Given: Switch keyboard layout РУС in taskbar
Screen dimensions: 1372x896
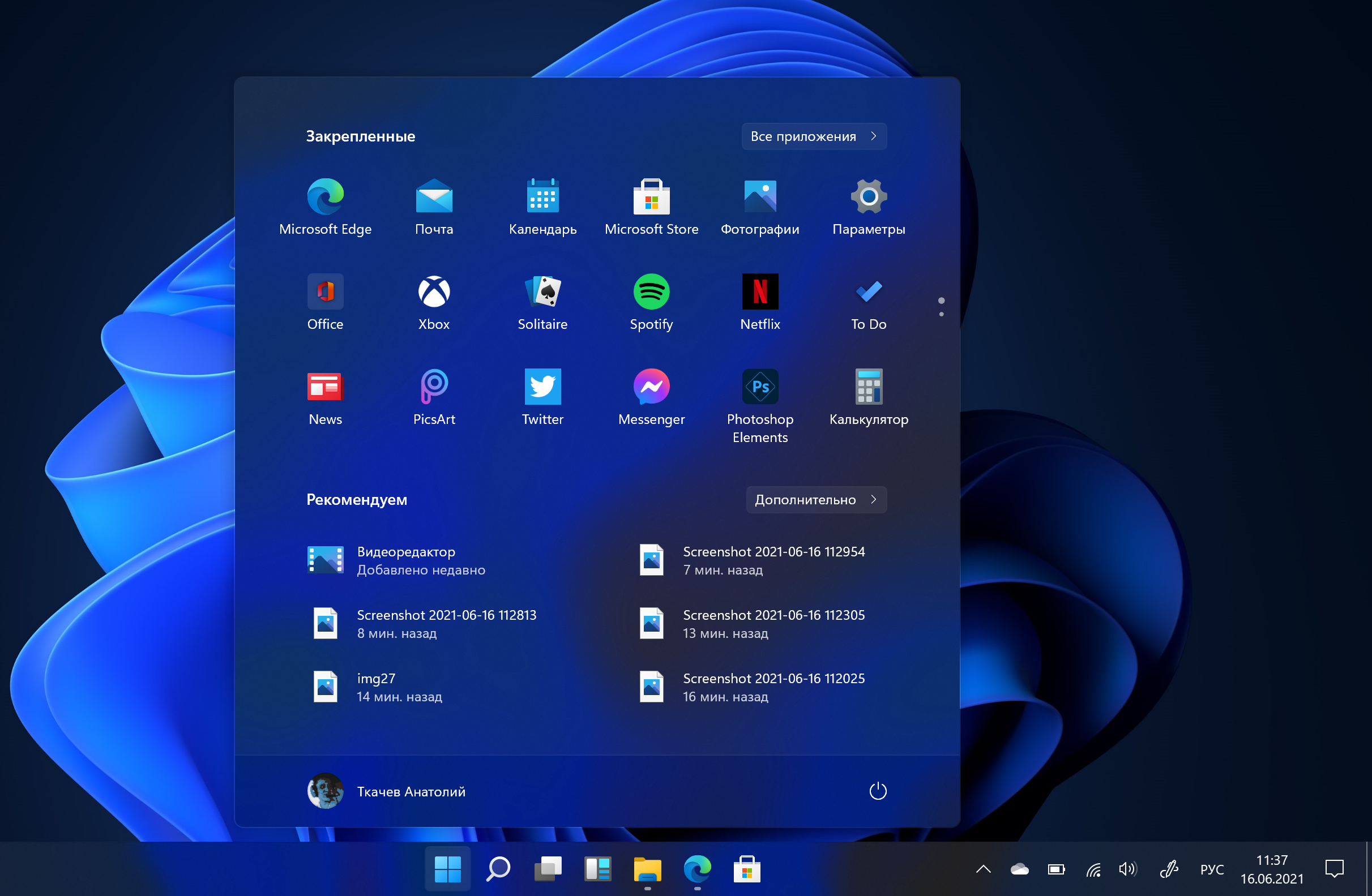Looking at the screenshot, I should click(x=1211, y=867).
